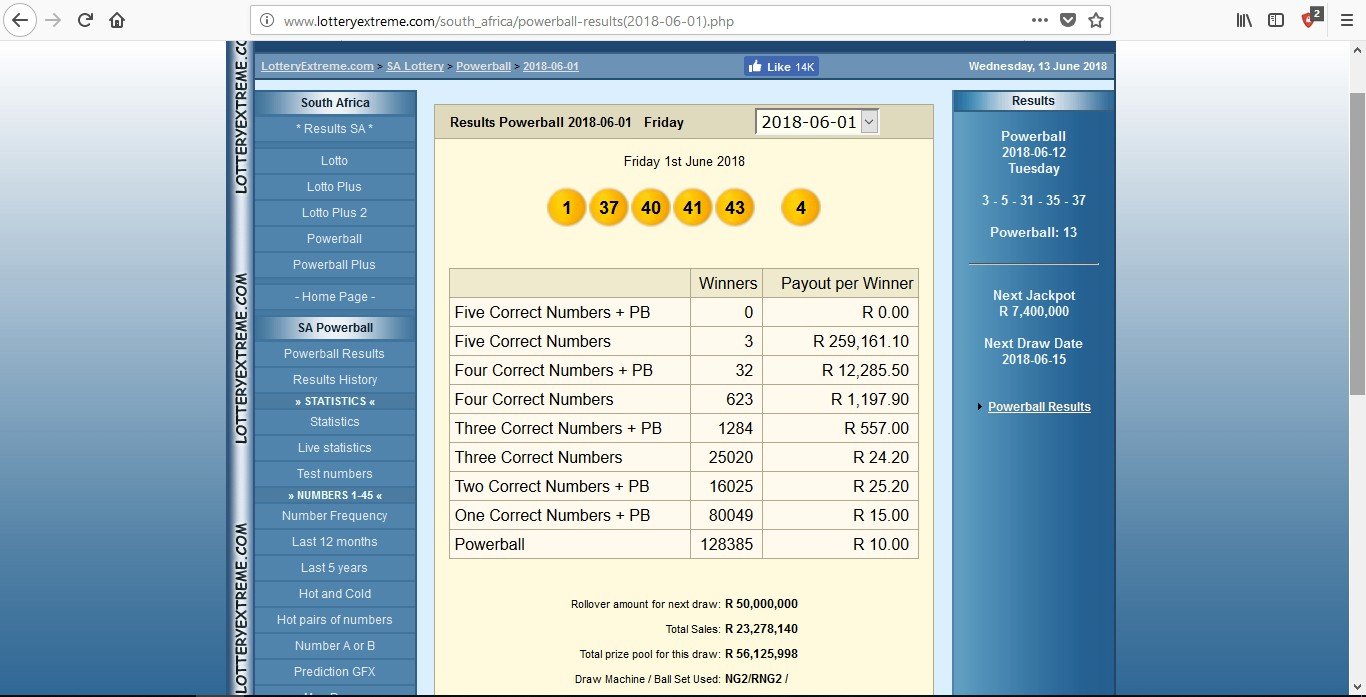Click the LotteryExtreme.com breadcrumb link
Image resolution: width=1366 pixels, height=697 pixels.
(317, 66)
